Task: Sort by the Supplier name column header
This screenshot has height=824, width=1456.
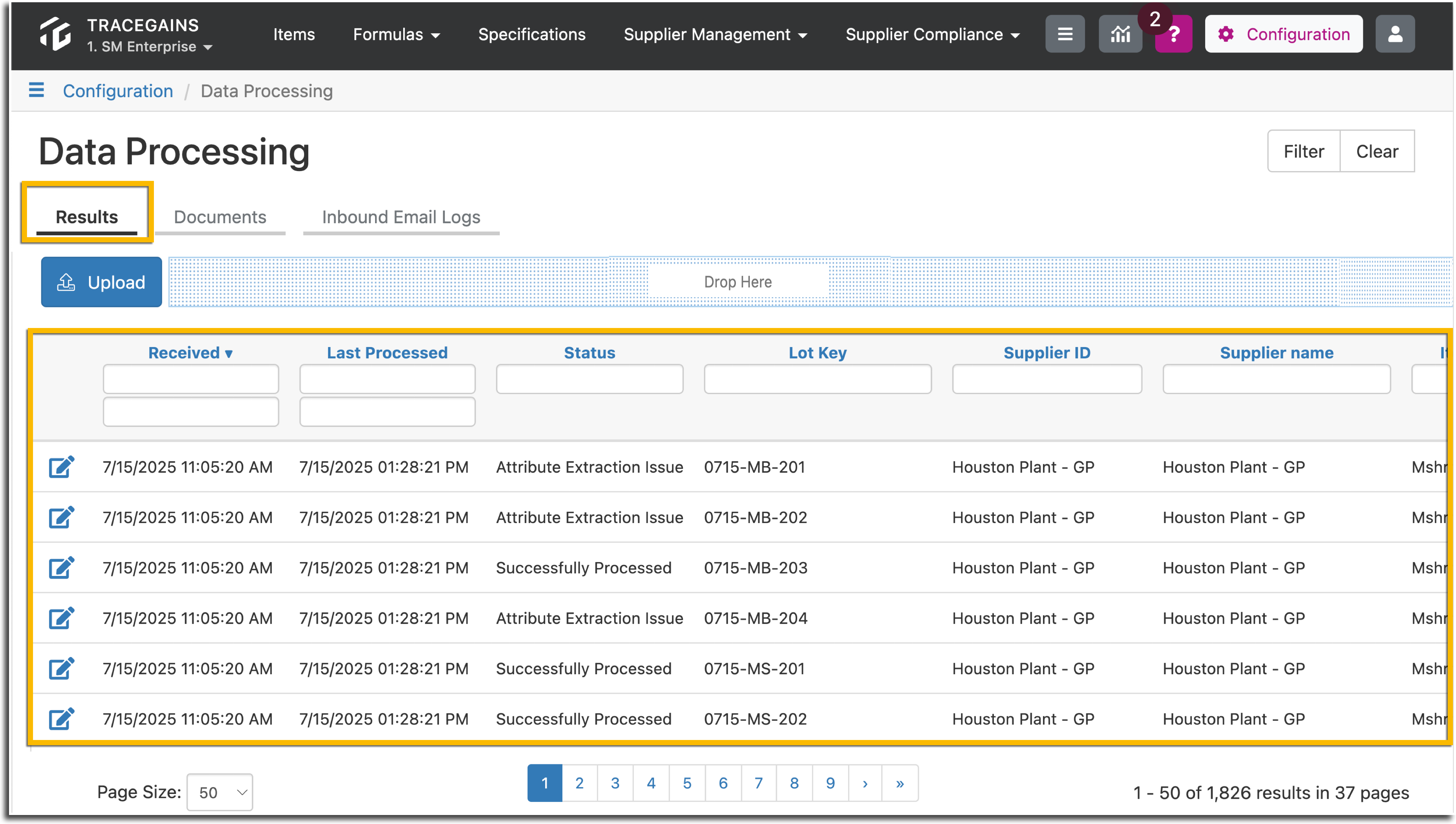Action: click(x=1277, y=353)
